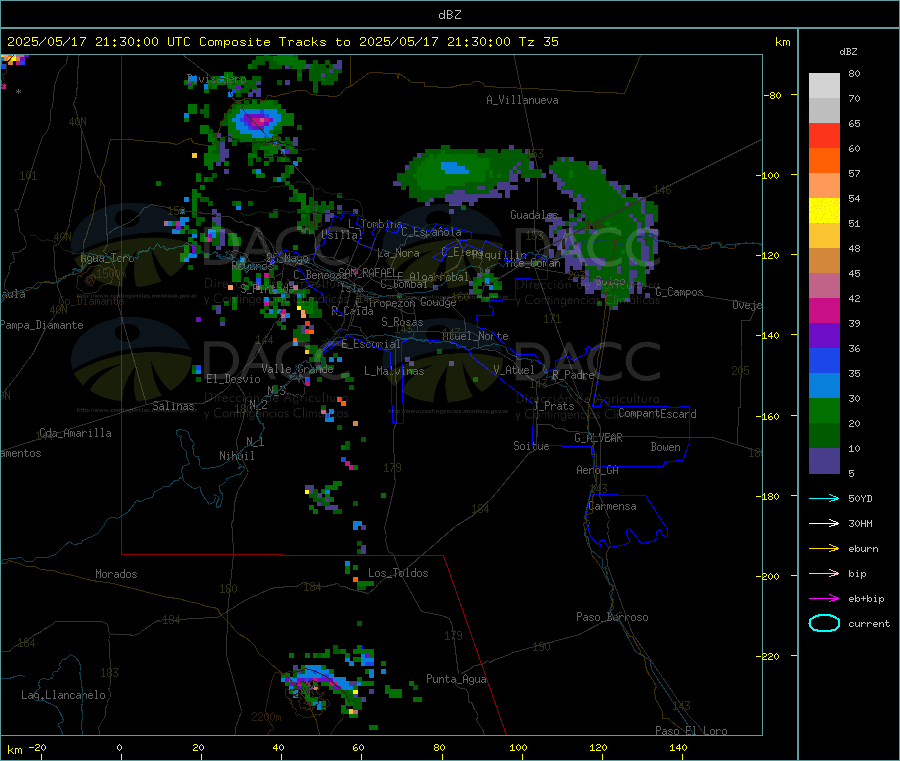Click the Valle_Grande label

(x=297, y=369)
